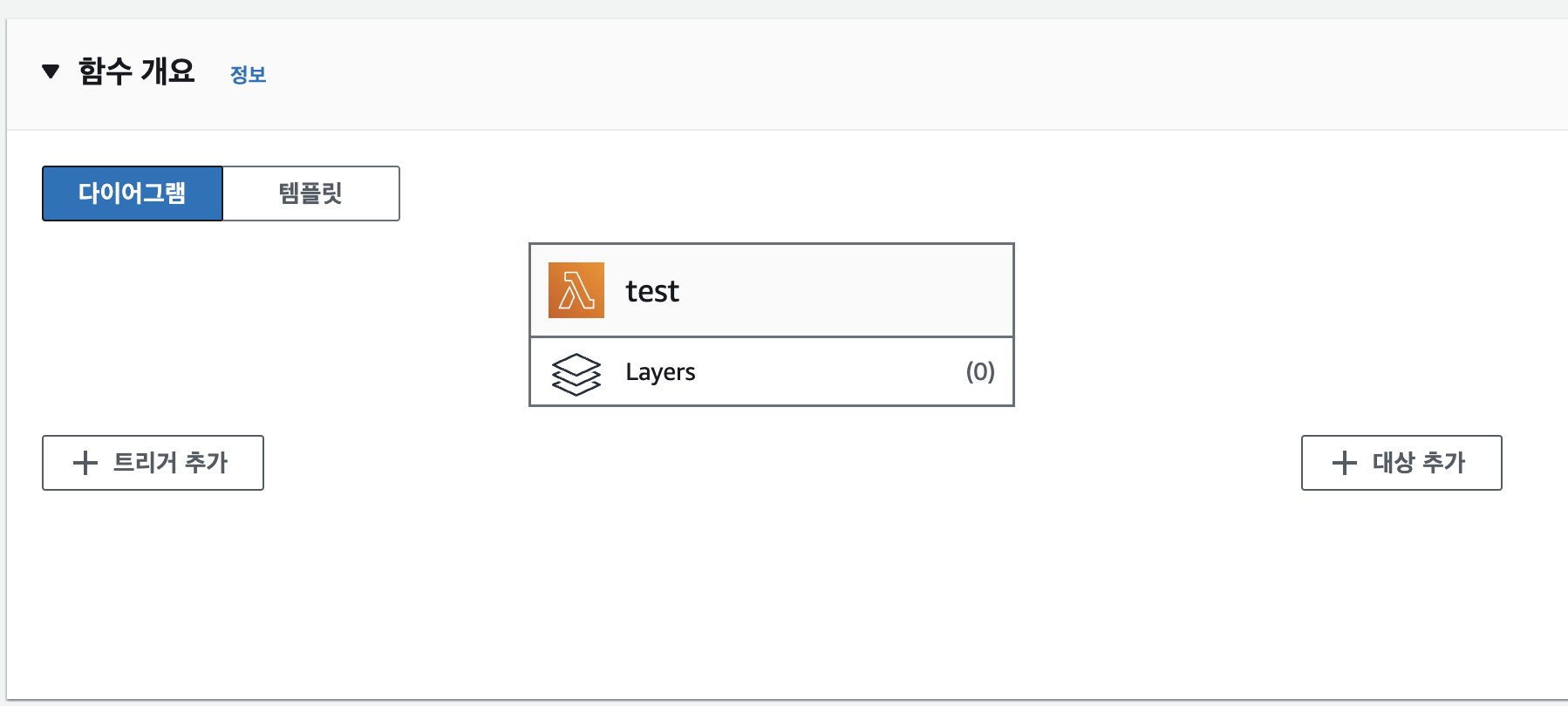Click the orange Lambda function icon
Viewport: 1568px width, 706px height.
(576, 290)
